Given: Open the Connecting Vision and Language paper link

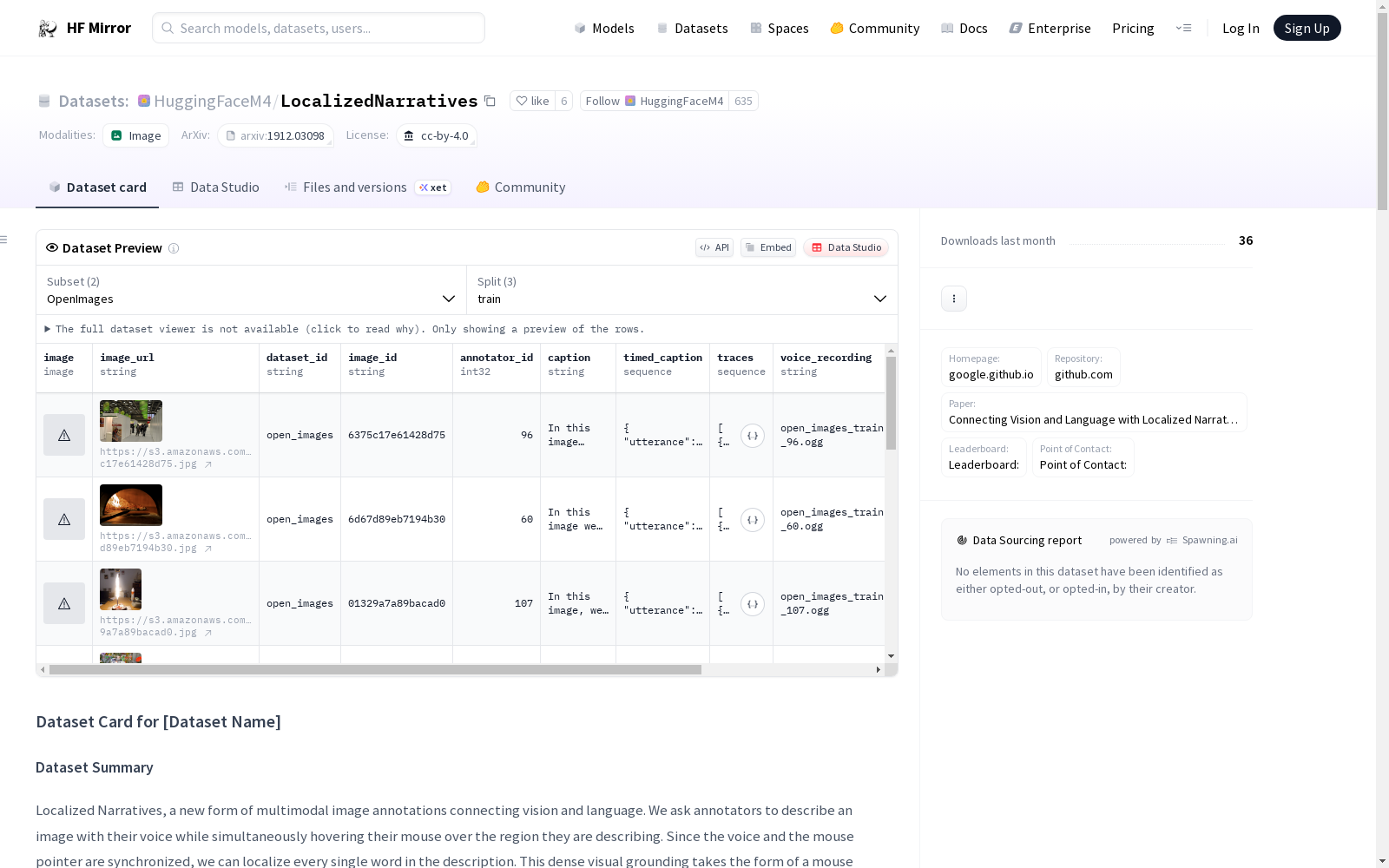Looking at the screenshot, I should [x=1094, y=412].
